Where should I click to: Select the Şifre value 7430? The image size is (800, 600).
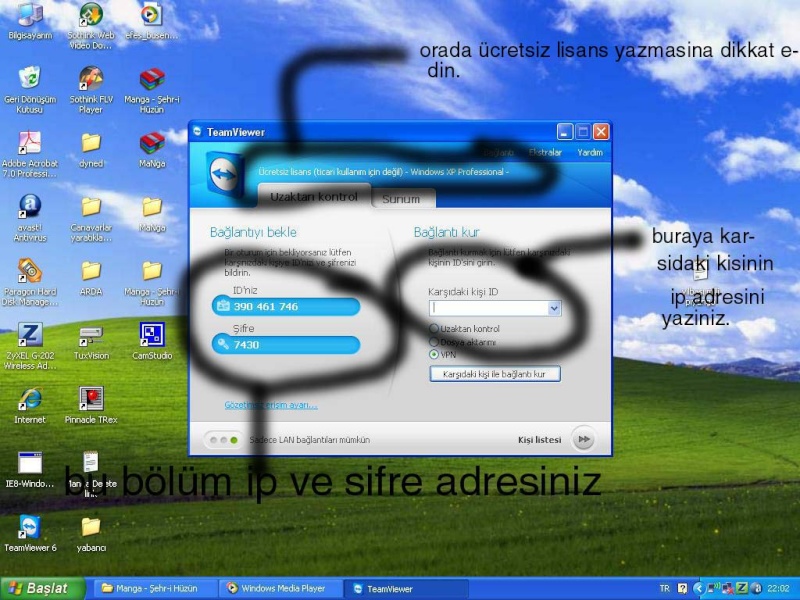coord(246,344)
